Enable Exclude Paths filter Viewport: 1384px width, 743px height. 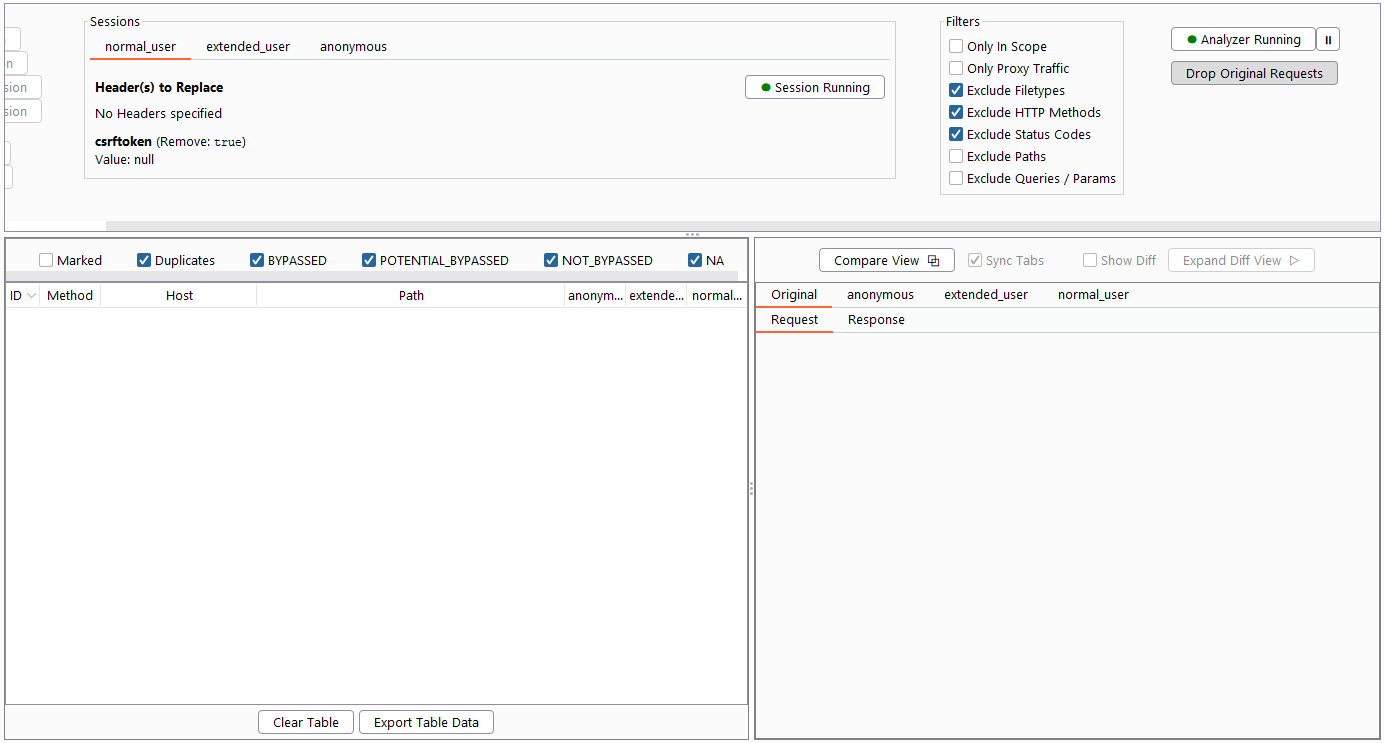pyautogui.click(x=956, y=157)
